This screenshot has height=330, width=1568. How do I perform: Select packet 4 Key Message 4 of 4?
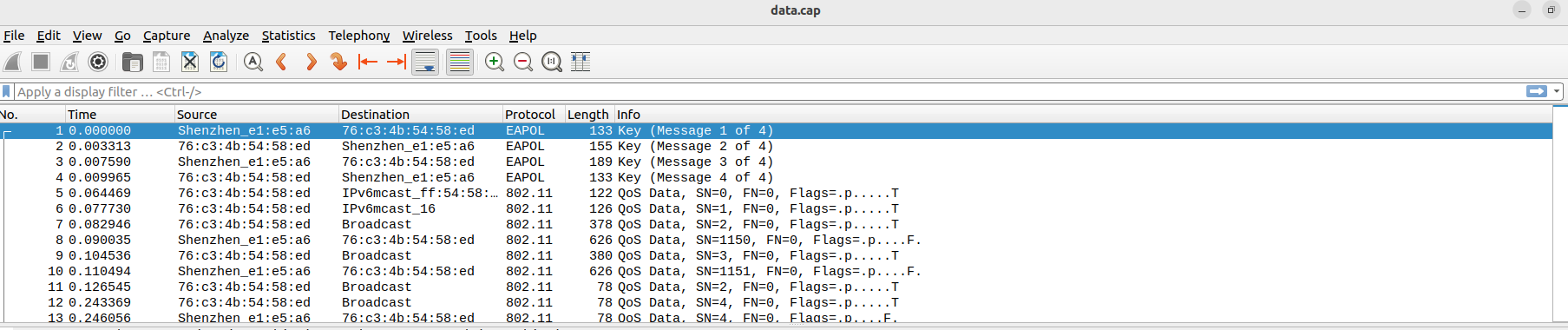point(777,177)
